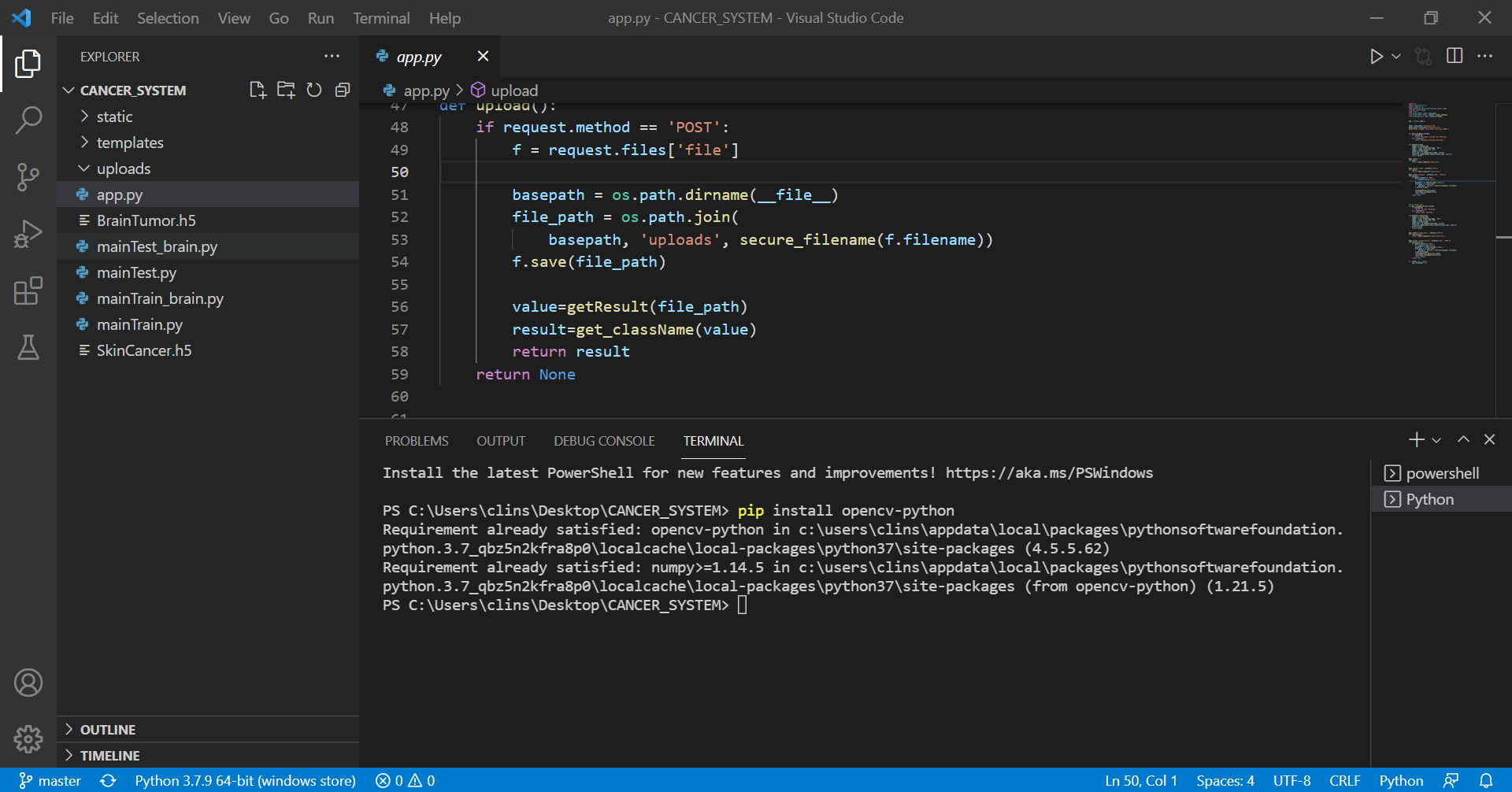Image resolution: width=1512 pixels, height=792 pixels.
Task: Refresh the Explorer file tree
Action: click(314, 90)
